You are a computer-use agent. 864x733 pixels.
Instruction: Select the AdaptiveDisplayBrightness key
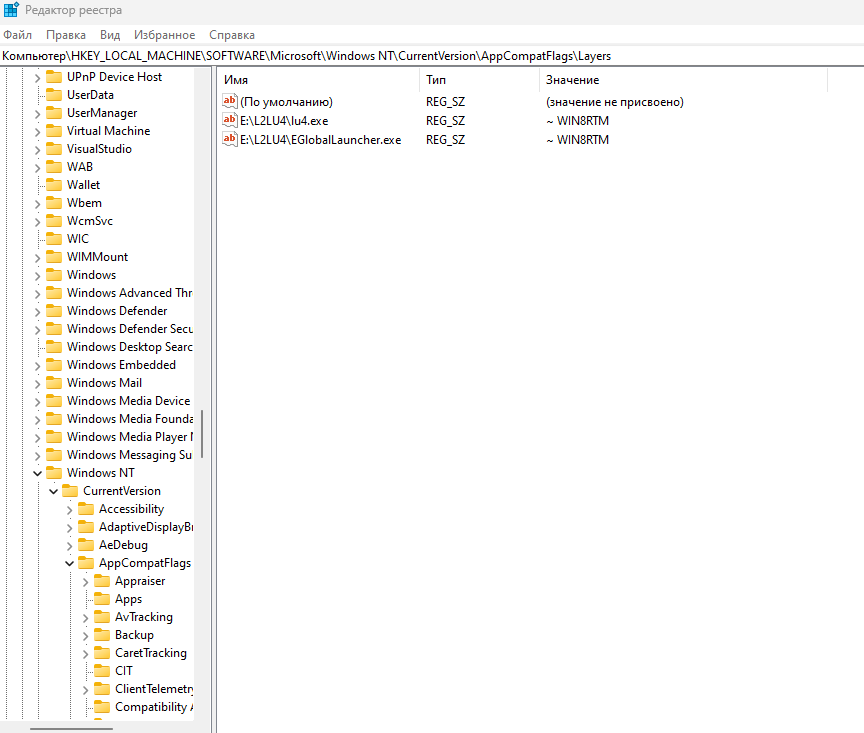[x=146, y=527]
